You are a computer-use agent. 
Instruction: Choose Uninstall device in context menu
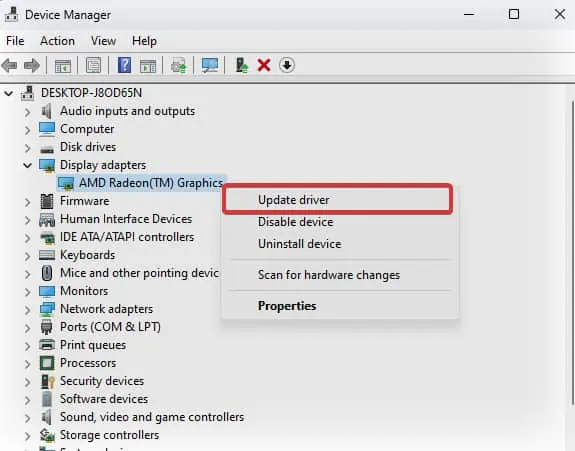point(340,244)
